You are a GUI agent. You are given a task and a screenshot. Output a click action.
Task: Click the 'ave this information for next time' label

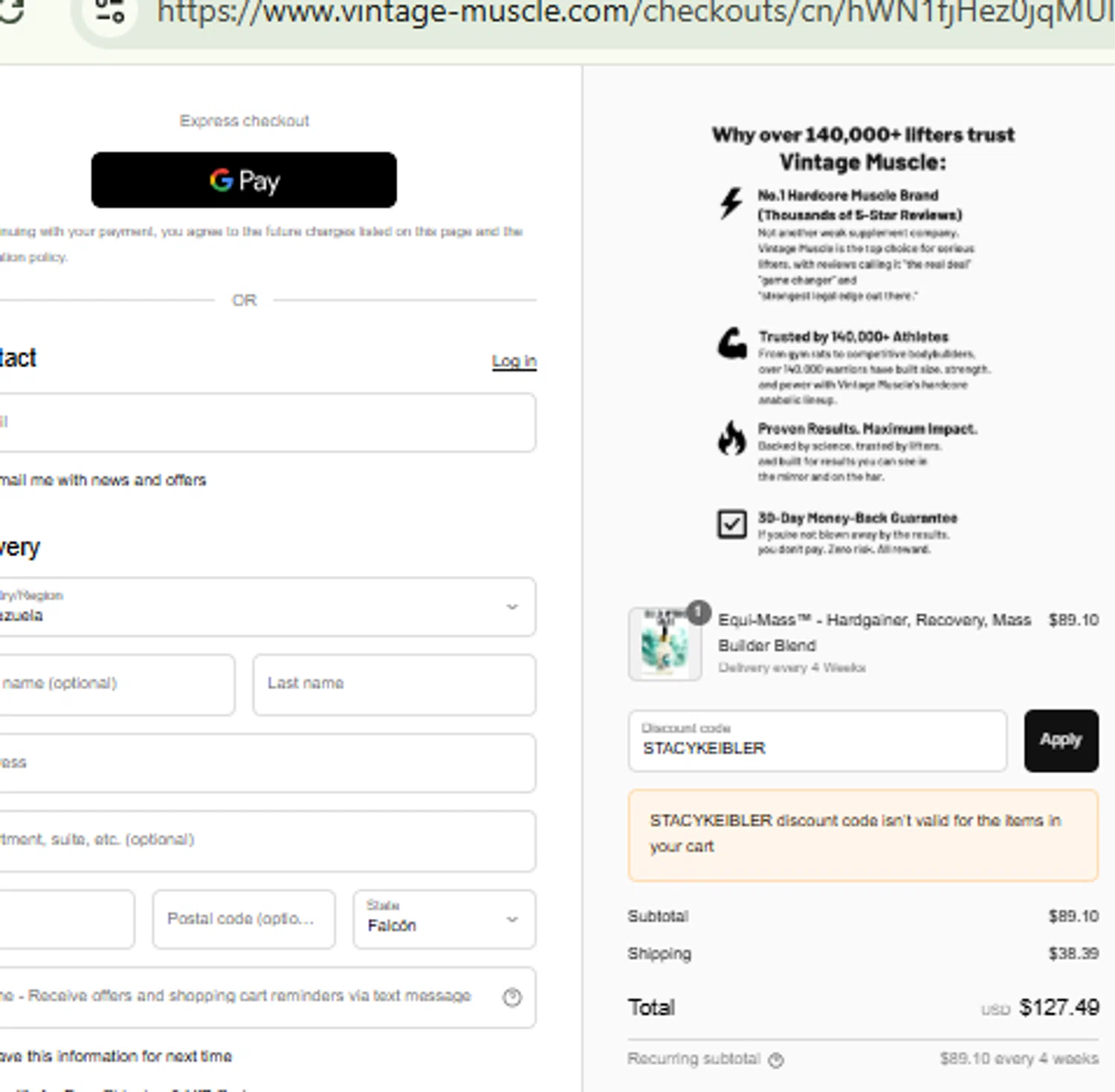116,1056
